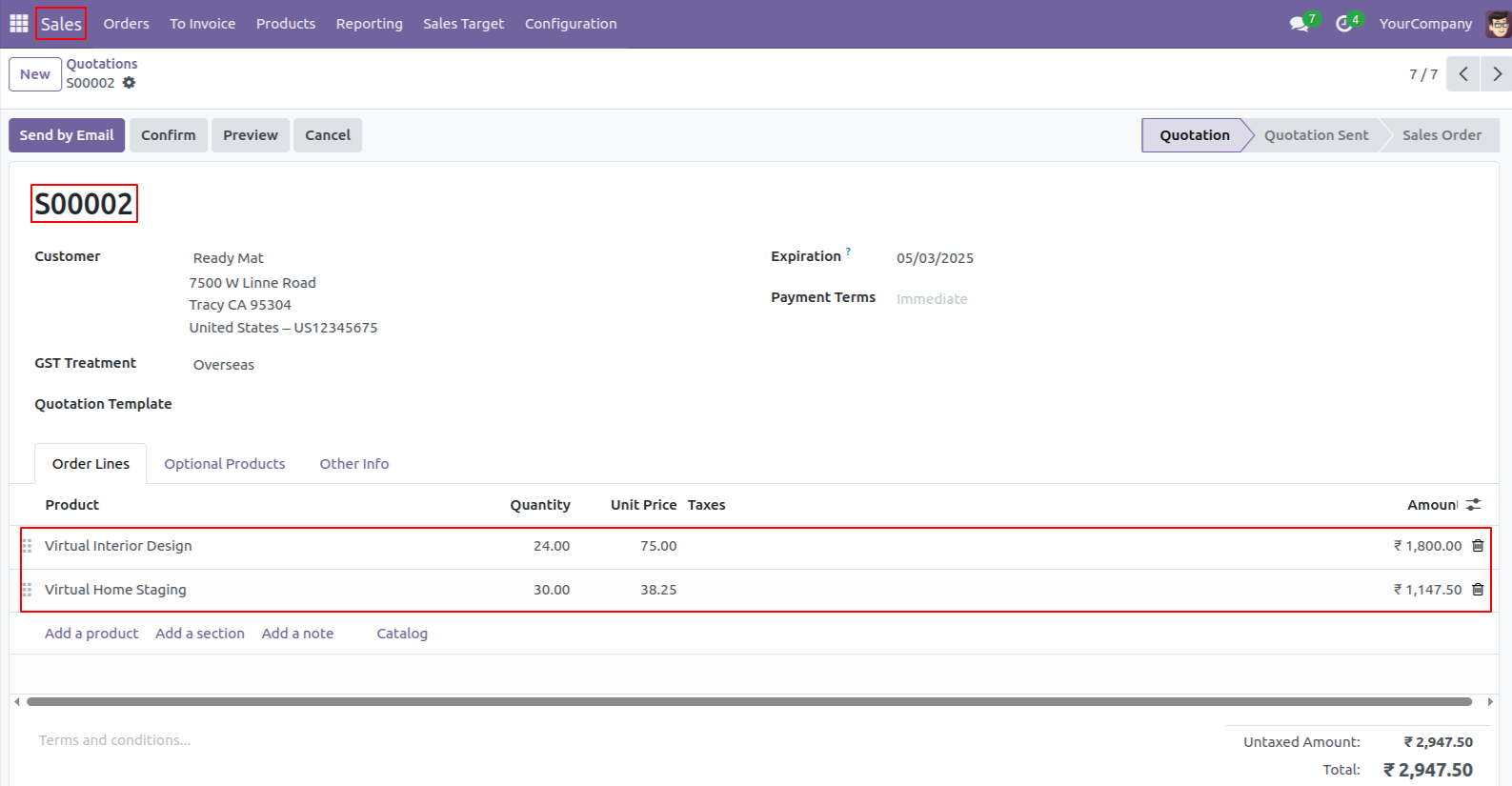The width and height of the screenshot is (1512, 786).
Task: Delete the Virtual Interior Design line
Action: [1478, 546]
